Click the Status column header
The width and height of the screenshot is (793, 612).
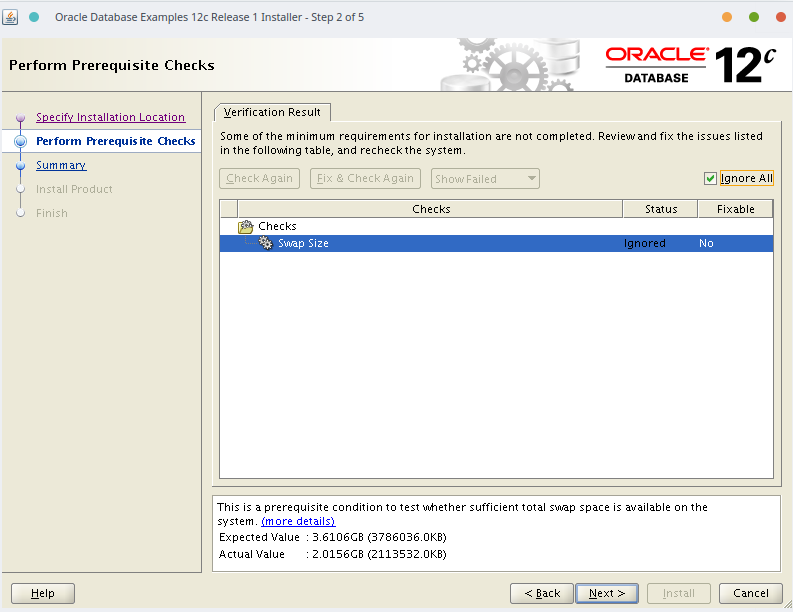(x=660, y=209)
